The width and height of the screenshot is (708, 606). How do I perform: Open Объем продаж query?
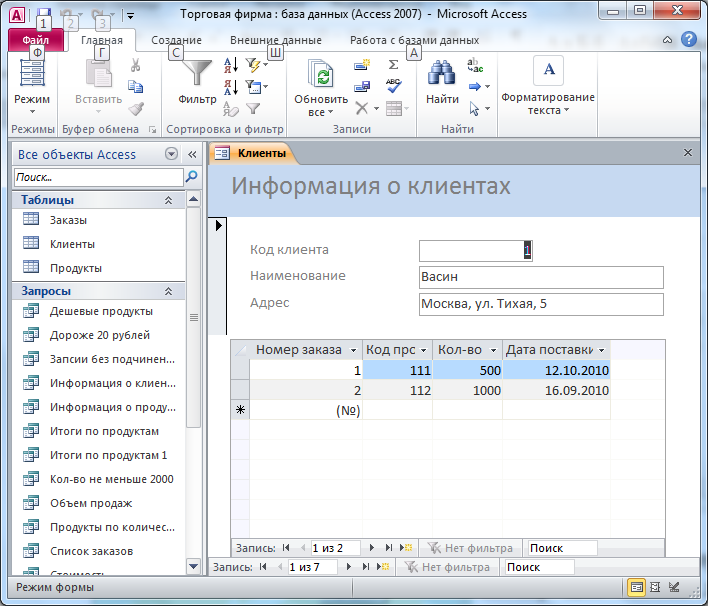[x=91, y=503]
